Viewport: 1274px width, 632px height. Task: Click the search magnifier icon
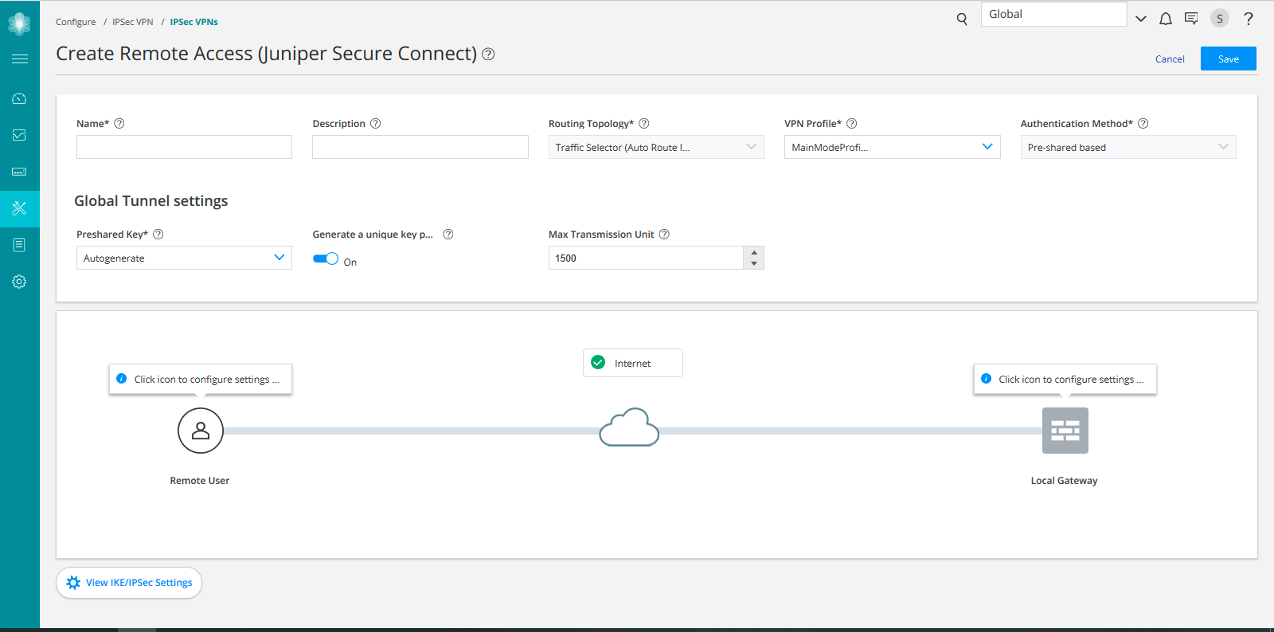pyautogui.click(x=962, y=18)
